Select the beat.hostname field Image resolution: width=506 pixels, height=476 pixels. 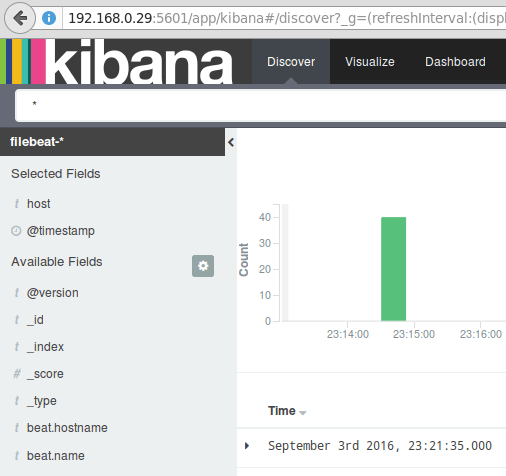67,428
